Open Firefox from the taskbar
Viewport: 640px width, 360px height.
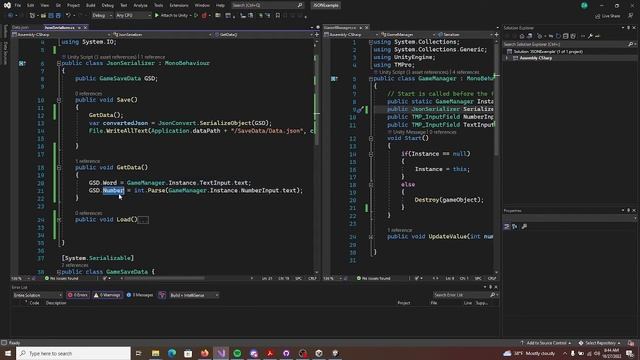point(204,353)
